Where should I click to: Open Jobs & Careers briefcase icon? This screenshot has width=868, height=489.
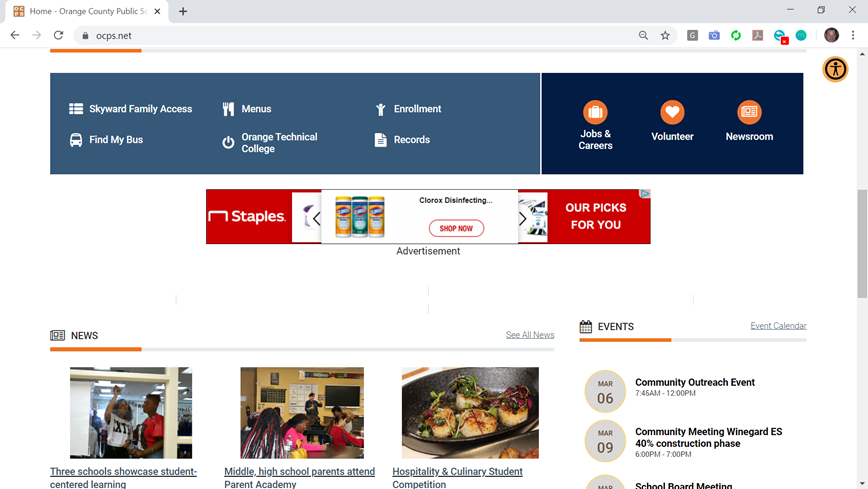[x=595, y=112]
